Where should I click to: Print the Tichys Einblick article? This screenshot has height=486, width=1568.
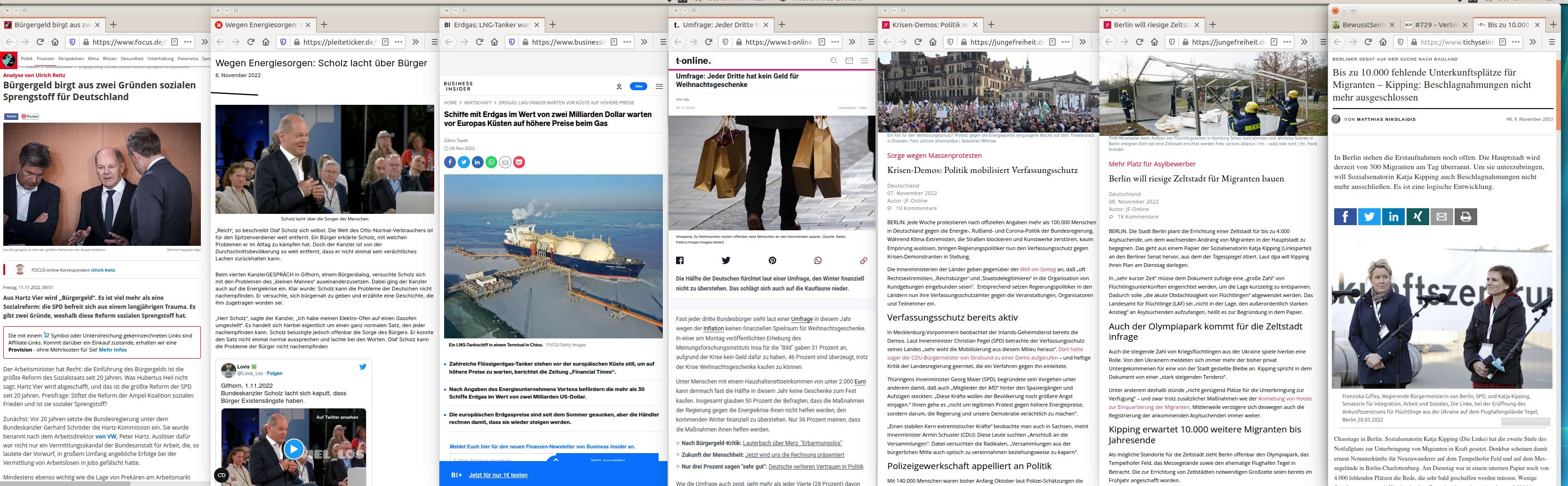1465,217
